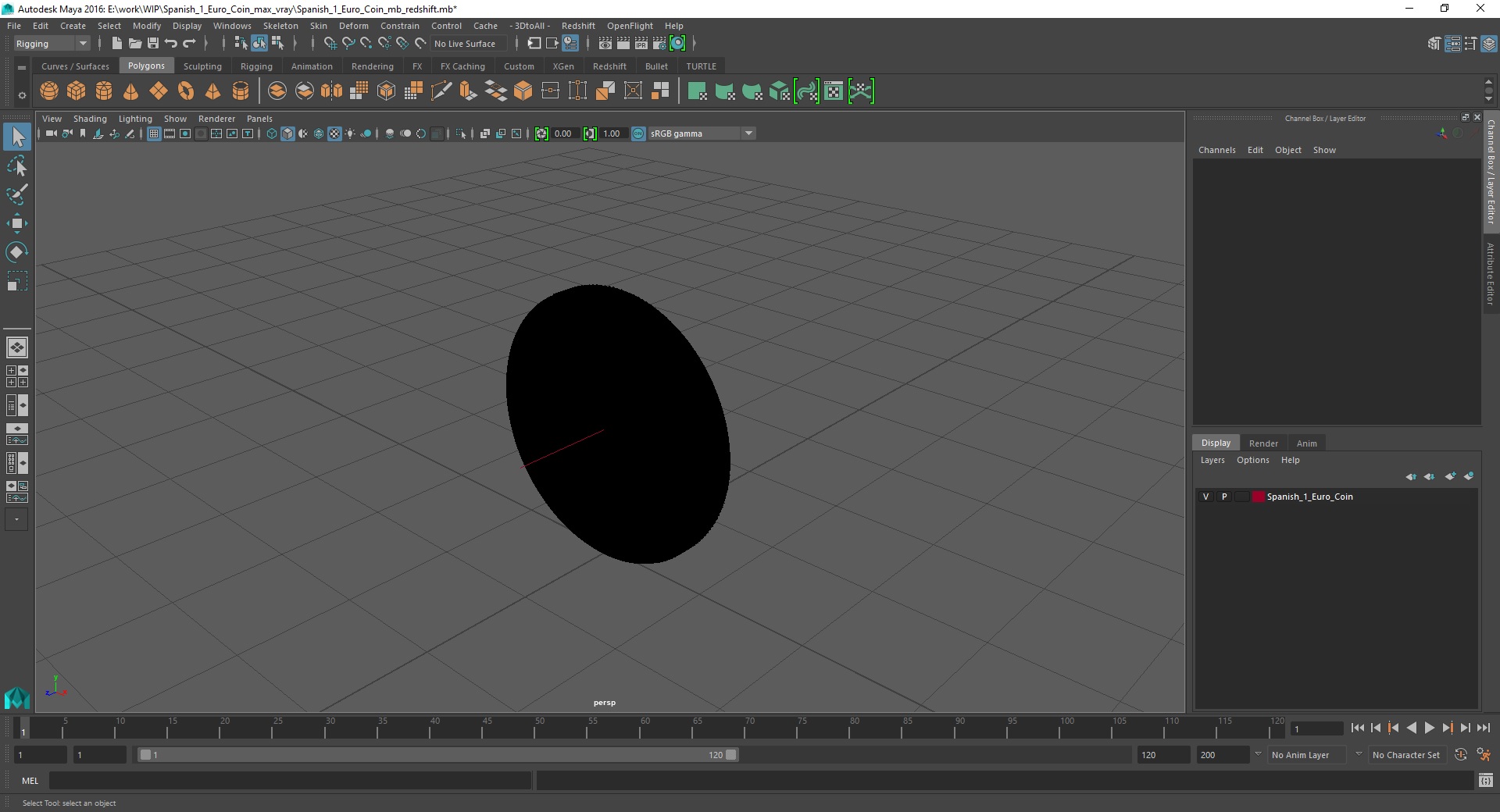Viewport: 1500px width, 812px height.
Task: Open the Render View window icon
Action: (x=605, y=44)
